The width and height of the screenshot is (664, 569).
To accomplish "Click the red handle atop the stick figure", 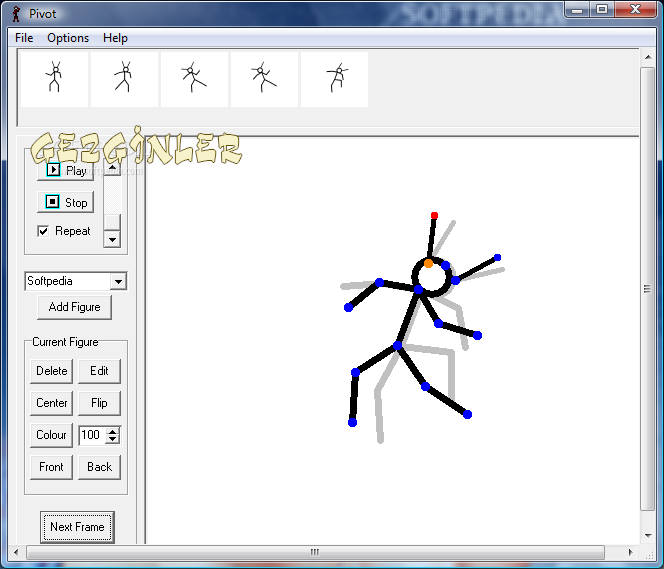I will (x=434, y=215).
